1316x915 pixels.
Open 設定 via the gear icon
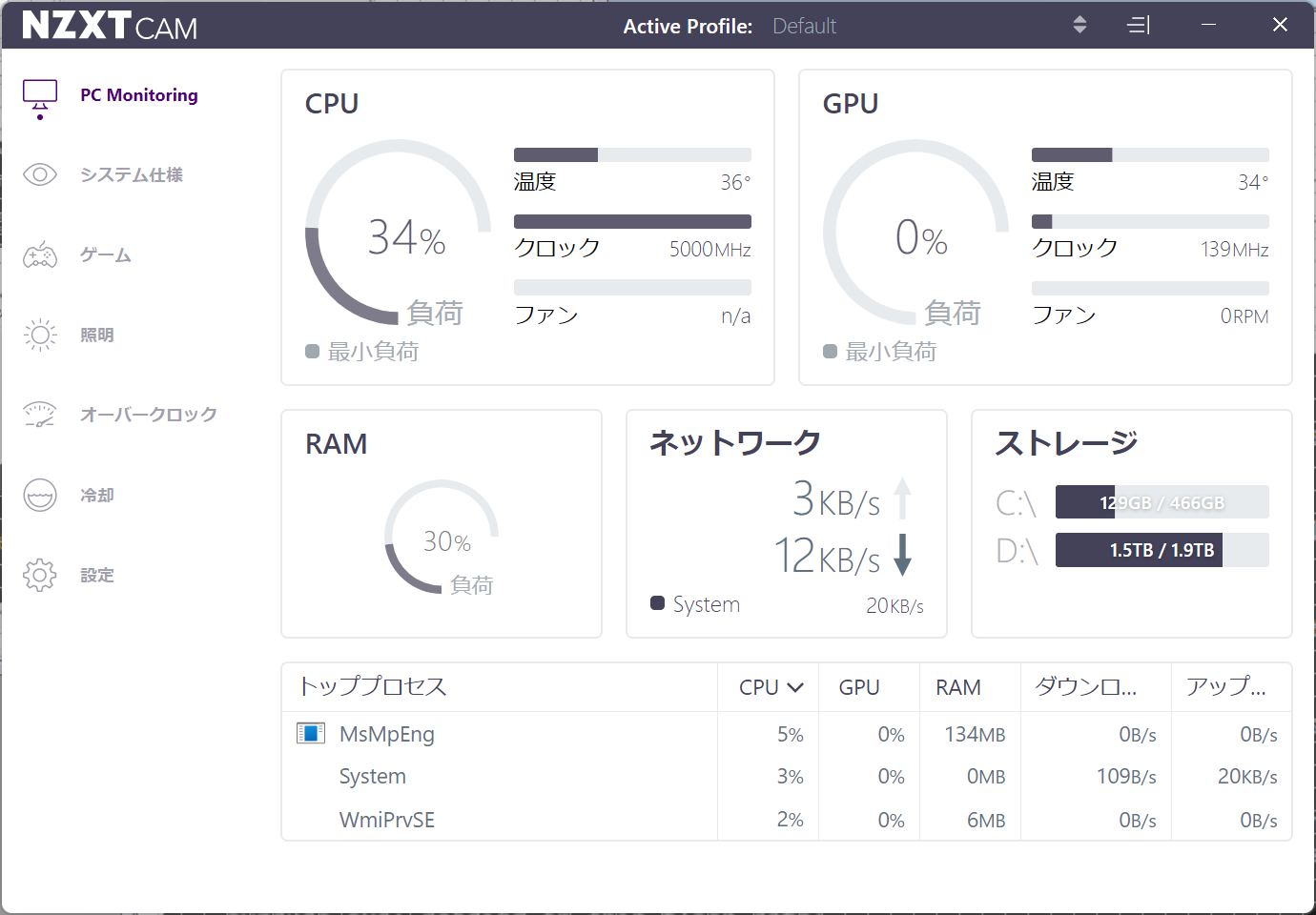click(x=40, y=575)
